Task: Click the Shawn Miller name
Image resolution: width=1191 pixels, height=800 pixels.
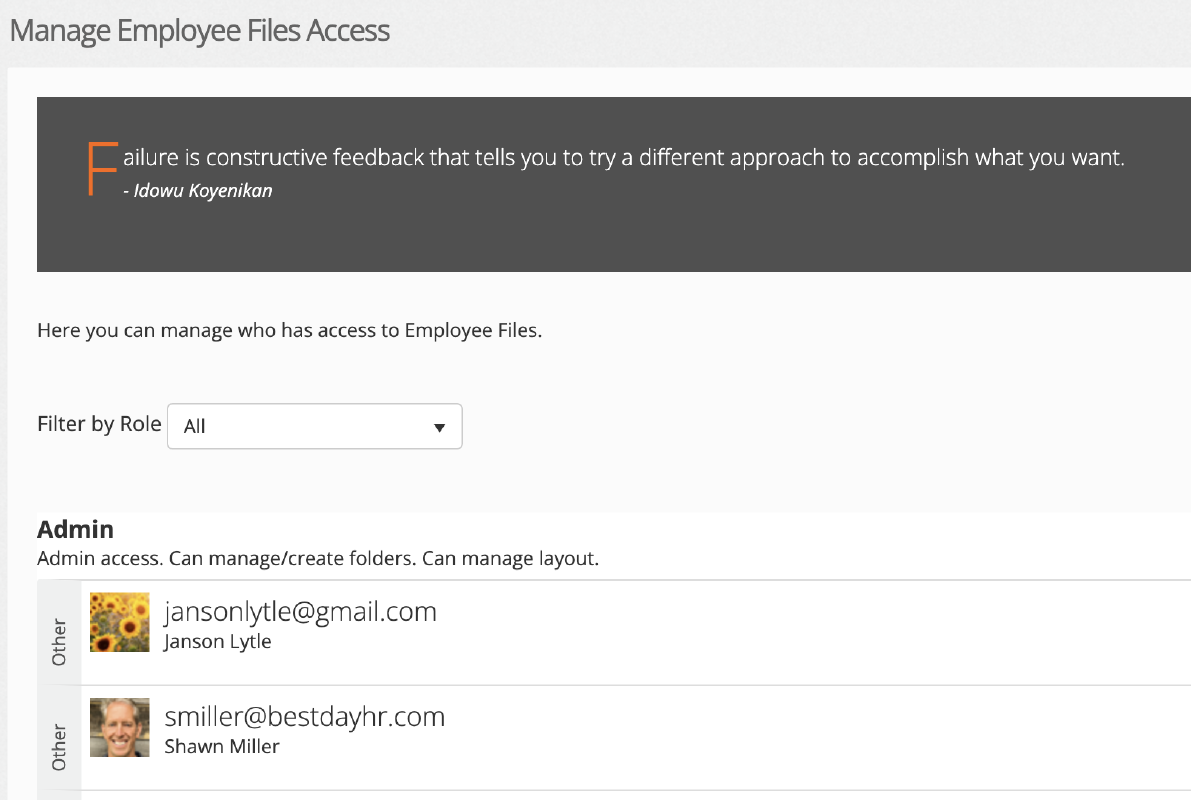Action: pyautogui.click(x=222, y=747)
